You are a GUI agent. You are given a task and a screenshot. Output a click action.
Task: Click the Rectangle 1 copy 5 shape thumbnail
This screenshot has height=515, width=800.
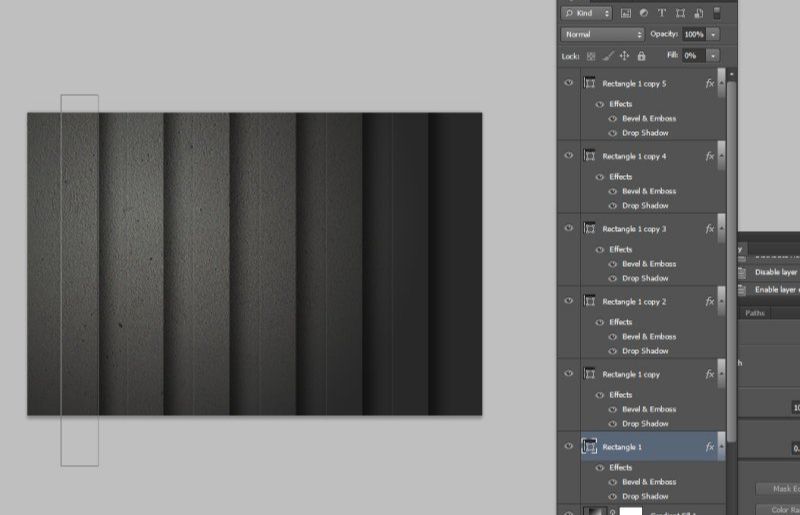pos(590,83)
